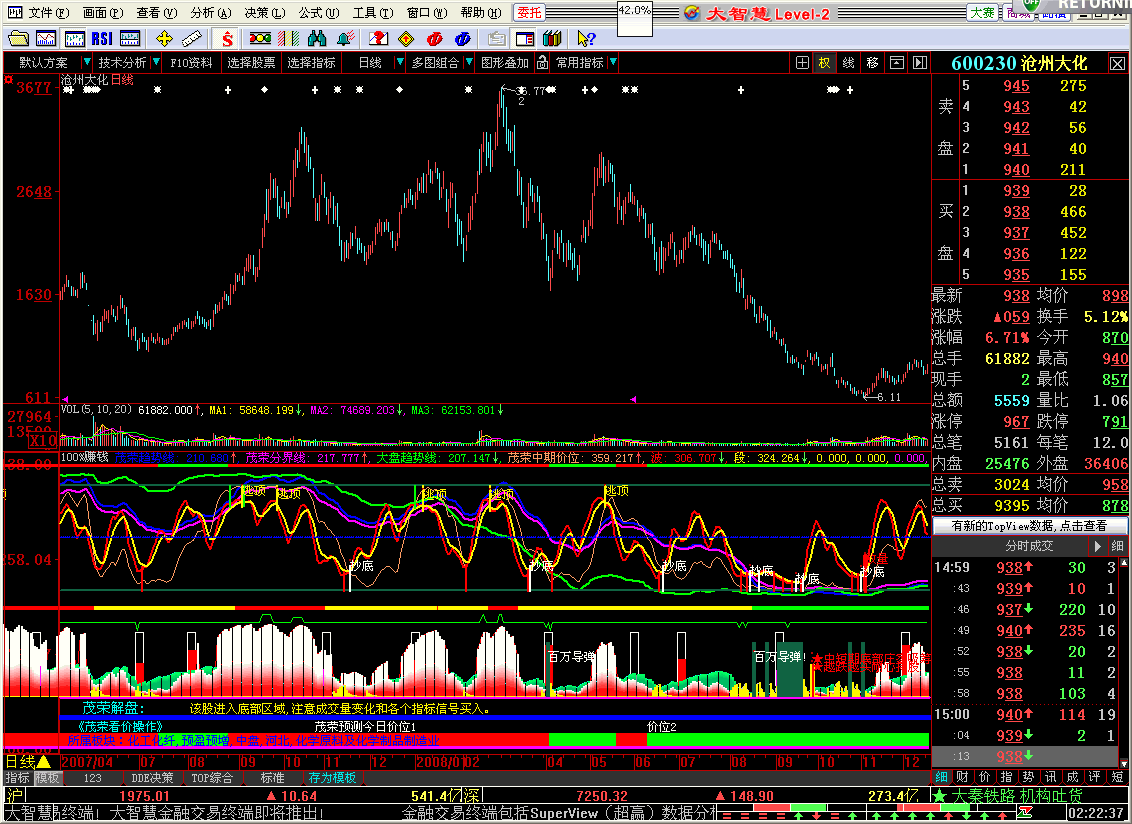Image resolution: width=1132 pixels, height=824 pixels.
Task: Select the 财 finance tab at bottom right
Action: [962, 777]
